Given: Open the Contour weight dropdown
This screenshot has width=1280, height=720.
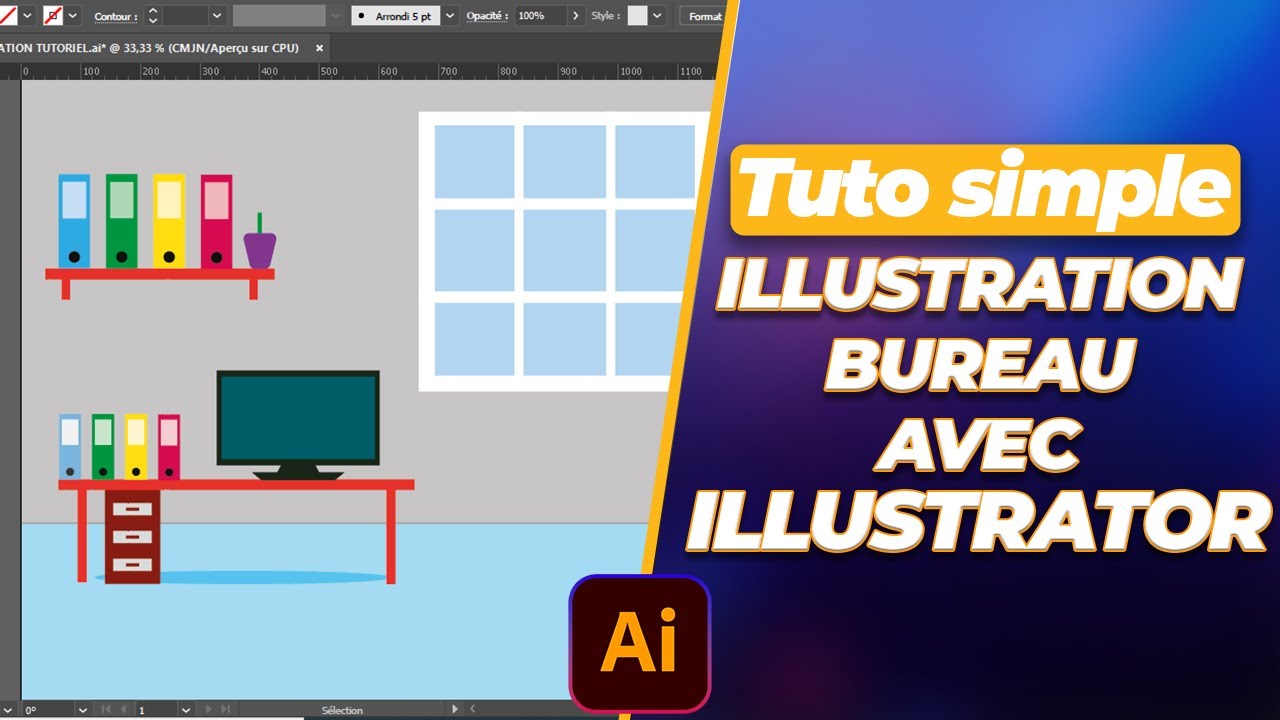Looking at the screenshot, I should [x=217, y=16].
